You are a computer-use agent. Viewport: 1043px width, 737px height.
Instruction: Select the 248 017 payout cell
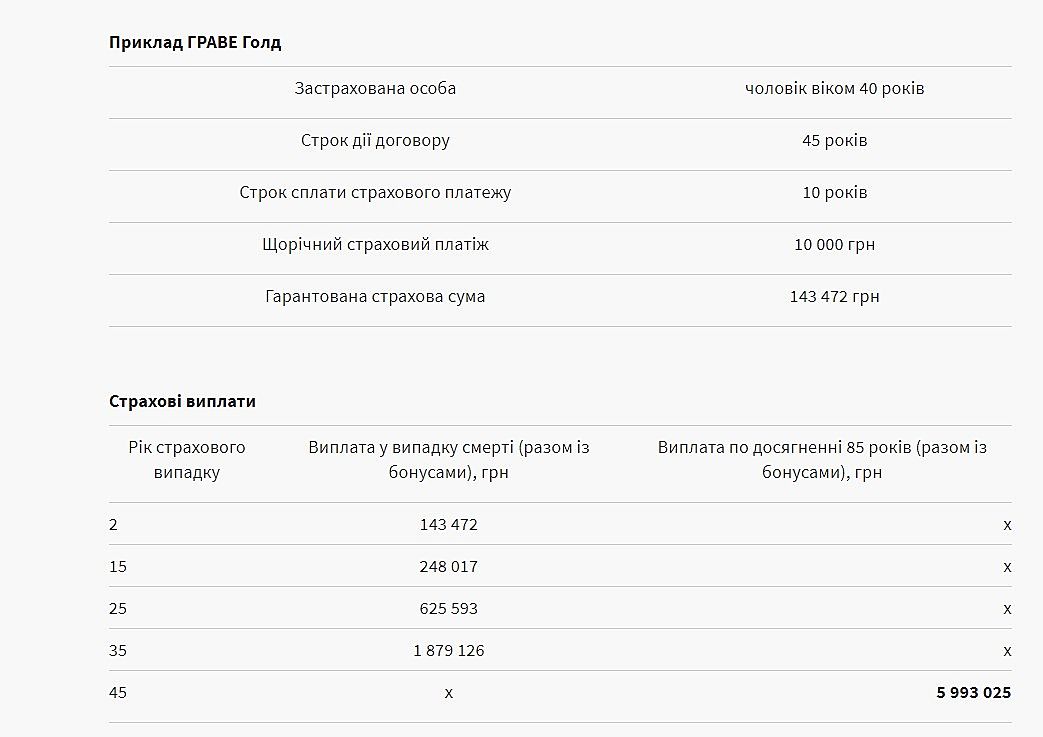(448, 566)
